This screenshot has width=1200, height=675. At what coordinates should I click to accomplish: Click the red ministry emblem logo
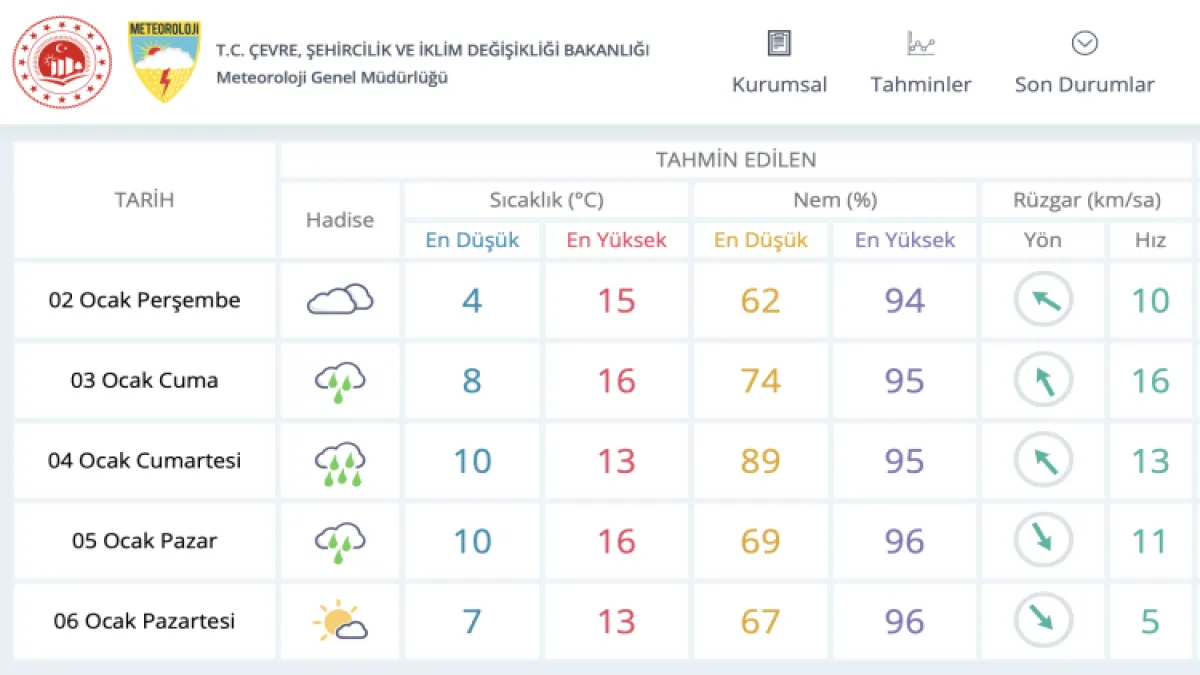tap(62, 62)
